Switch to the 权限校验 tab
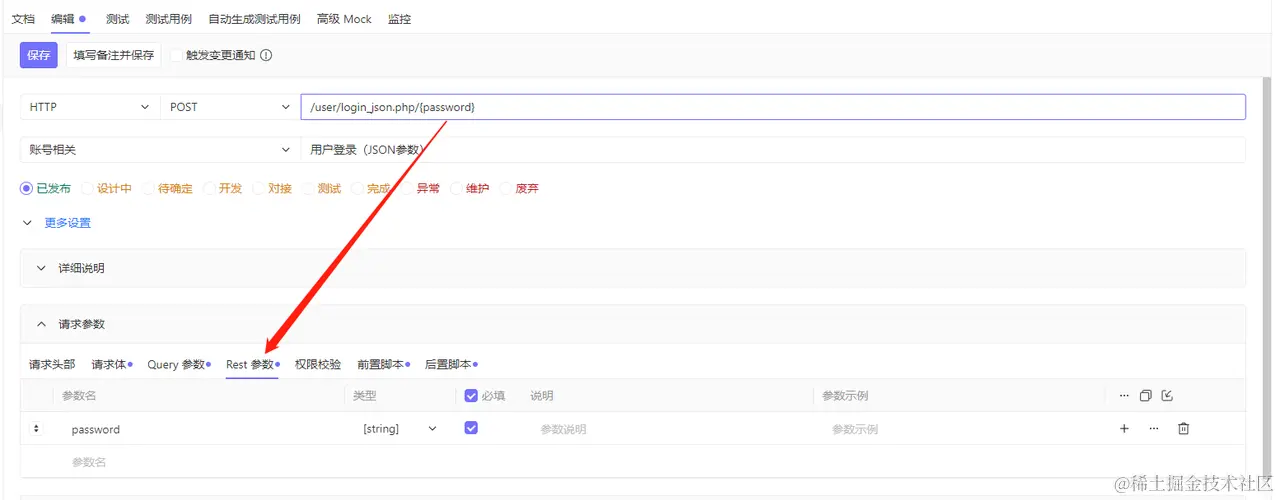This screenshot has height=500, width=1280. coord(318,365)
